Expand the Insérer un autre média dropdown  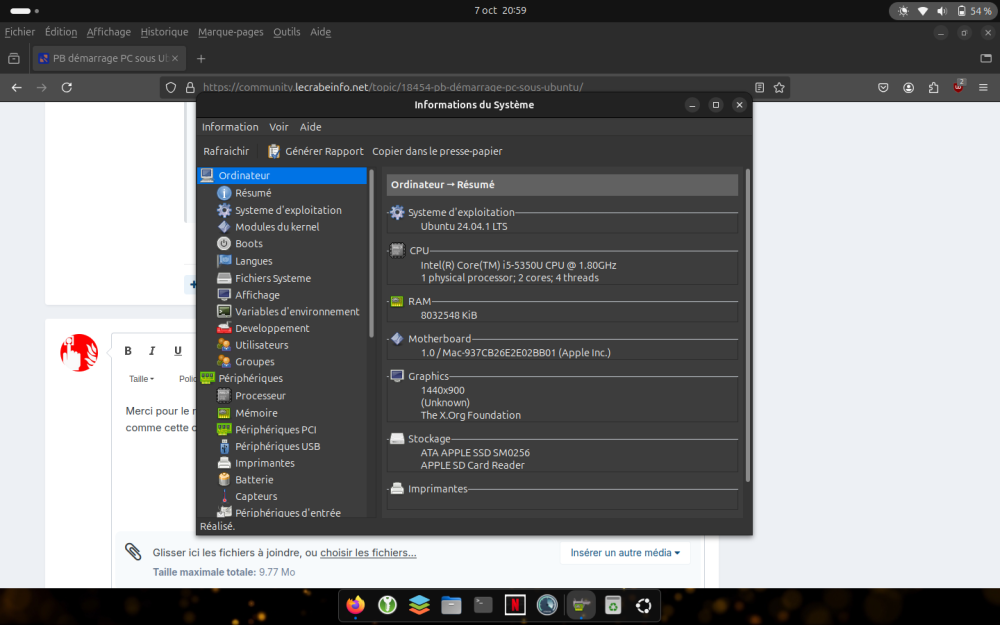tap(625, 553)
